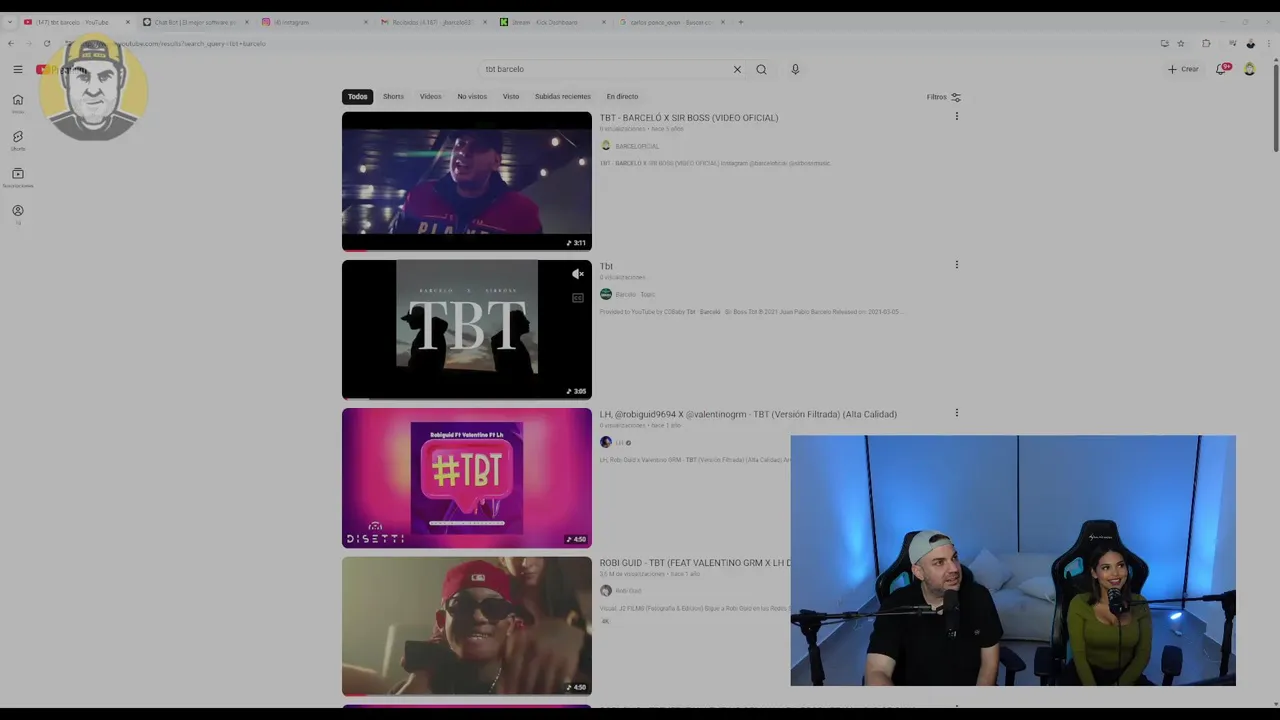Open options for TBT - BARCELÓ X SIR BOSS video
Viewport: 1280px width, 720px height.
[x=956, y=117]
